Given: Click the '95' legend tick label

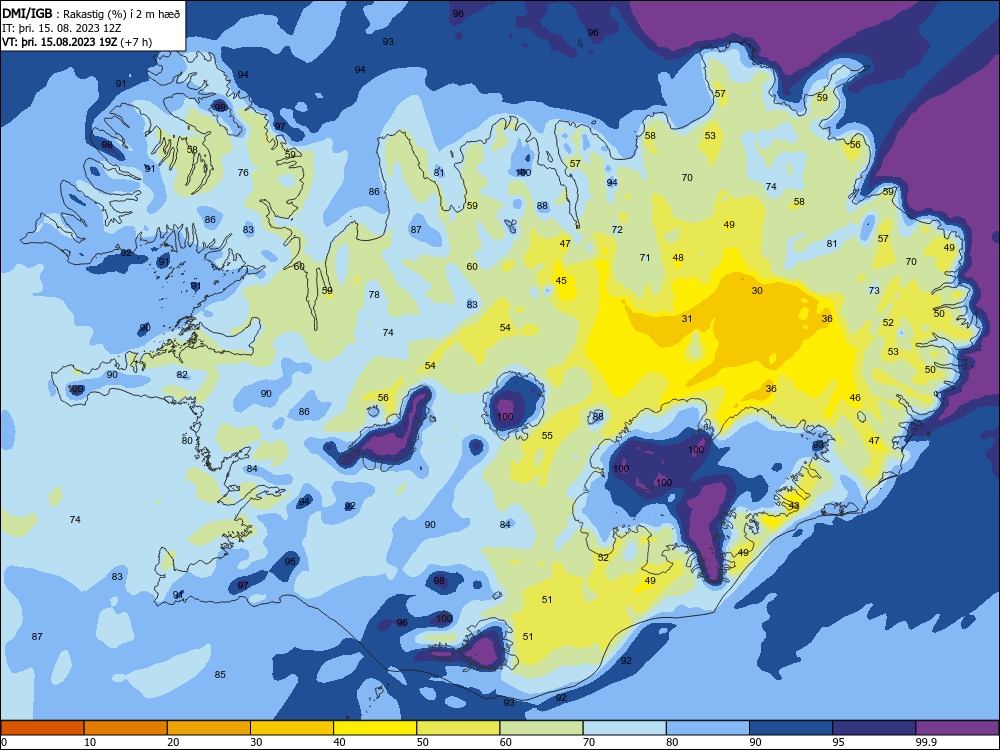Looking at the screenshot, I should coord(838,742).
